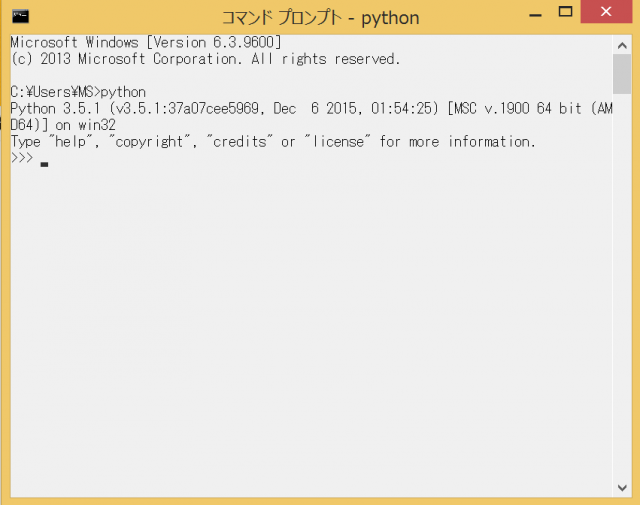
Task: Maximize the command prompt window
Action: point(565,14)
